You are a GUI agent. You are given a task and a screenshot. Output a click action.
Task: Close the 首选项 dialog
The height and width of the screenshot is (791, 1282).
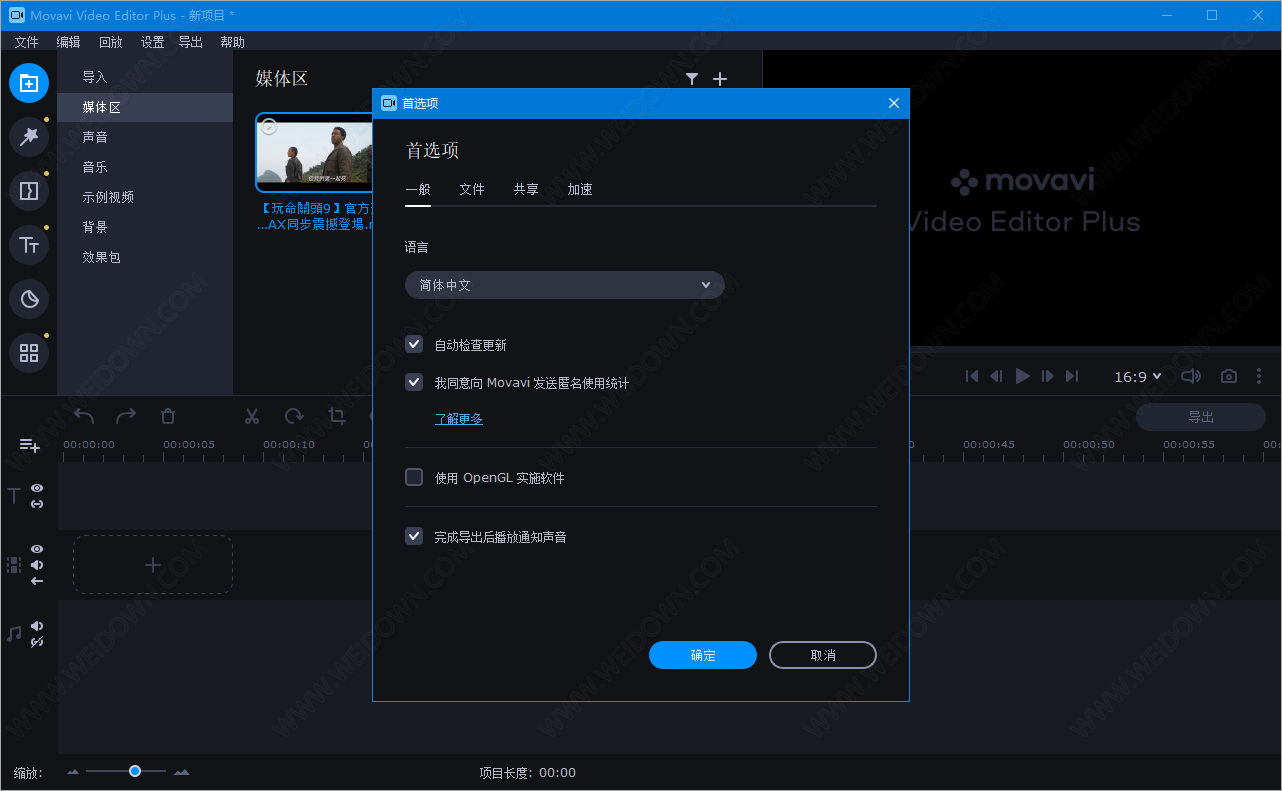tap(894, 103)
